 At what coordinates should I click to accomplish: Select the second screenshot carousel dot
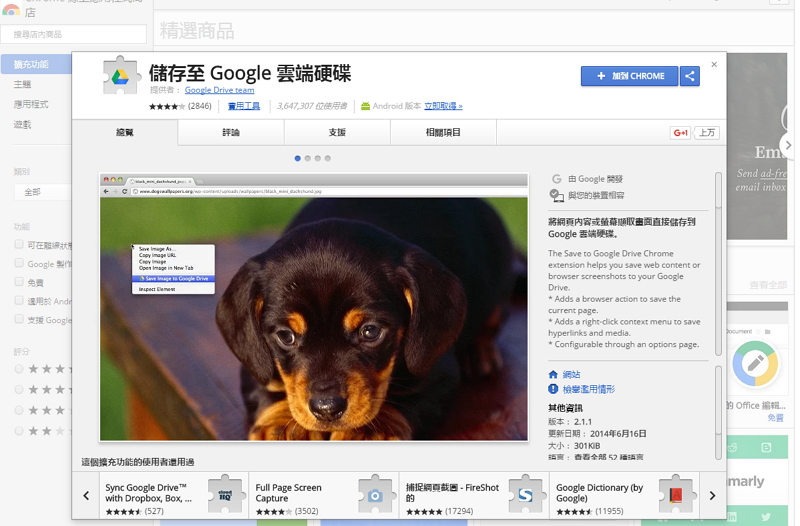[307, 158]
